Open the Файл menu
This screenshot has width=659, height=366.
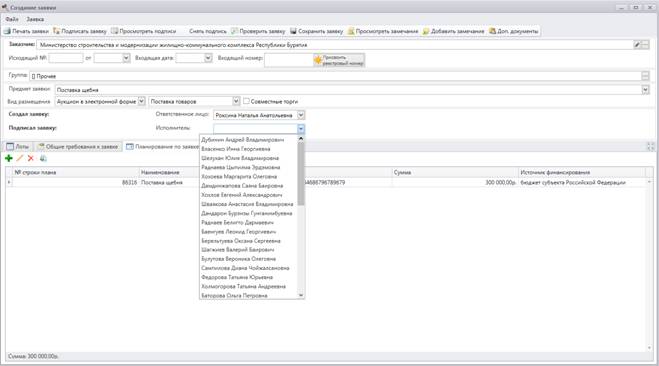pos(12,19)
